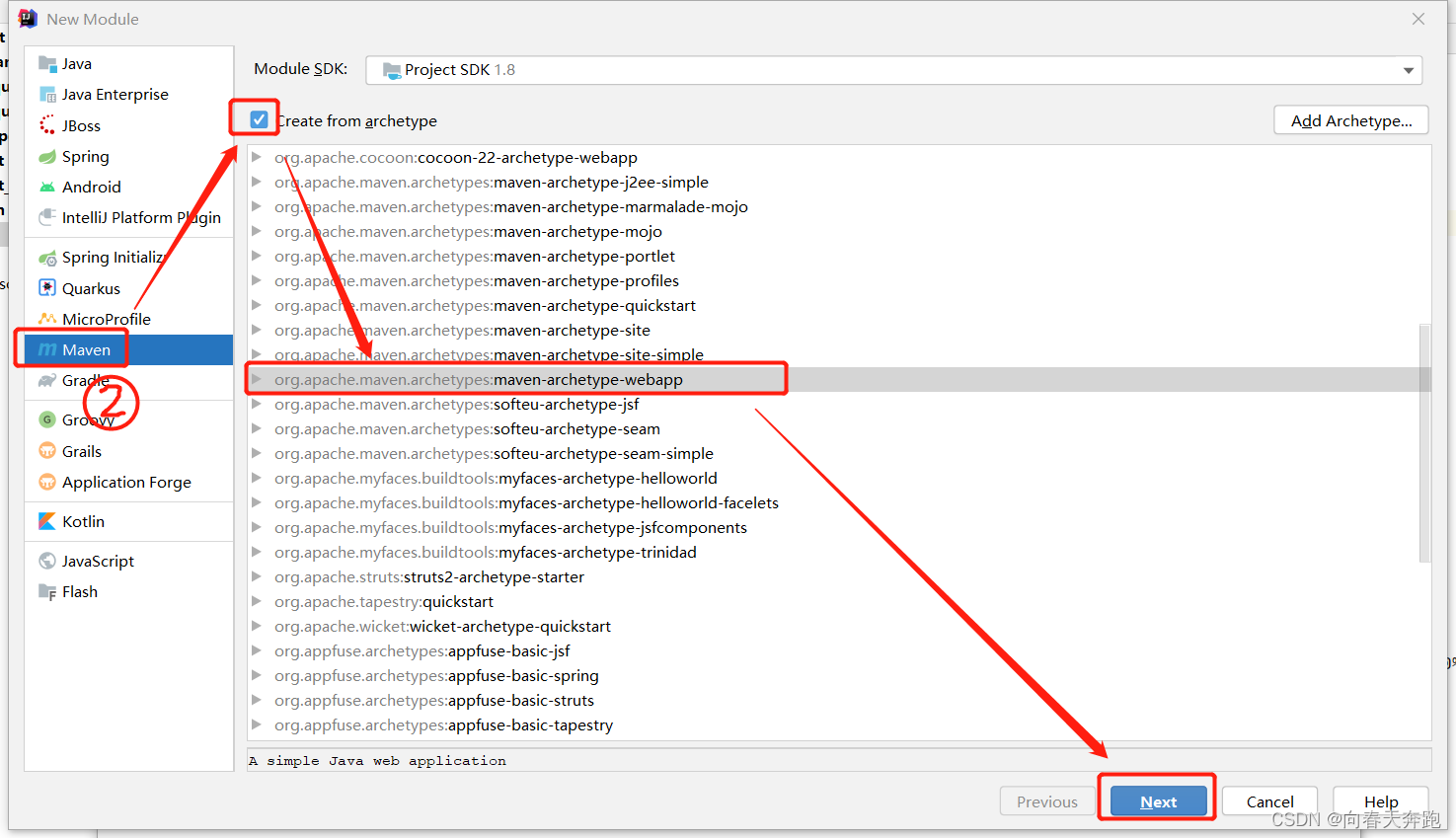Click the Gradle elephant icon
This screenshot has width=1456, height=838.
pos(47,380)
